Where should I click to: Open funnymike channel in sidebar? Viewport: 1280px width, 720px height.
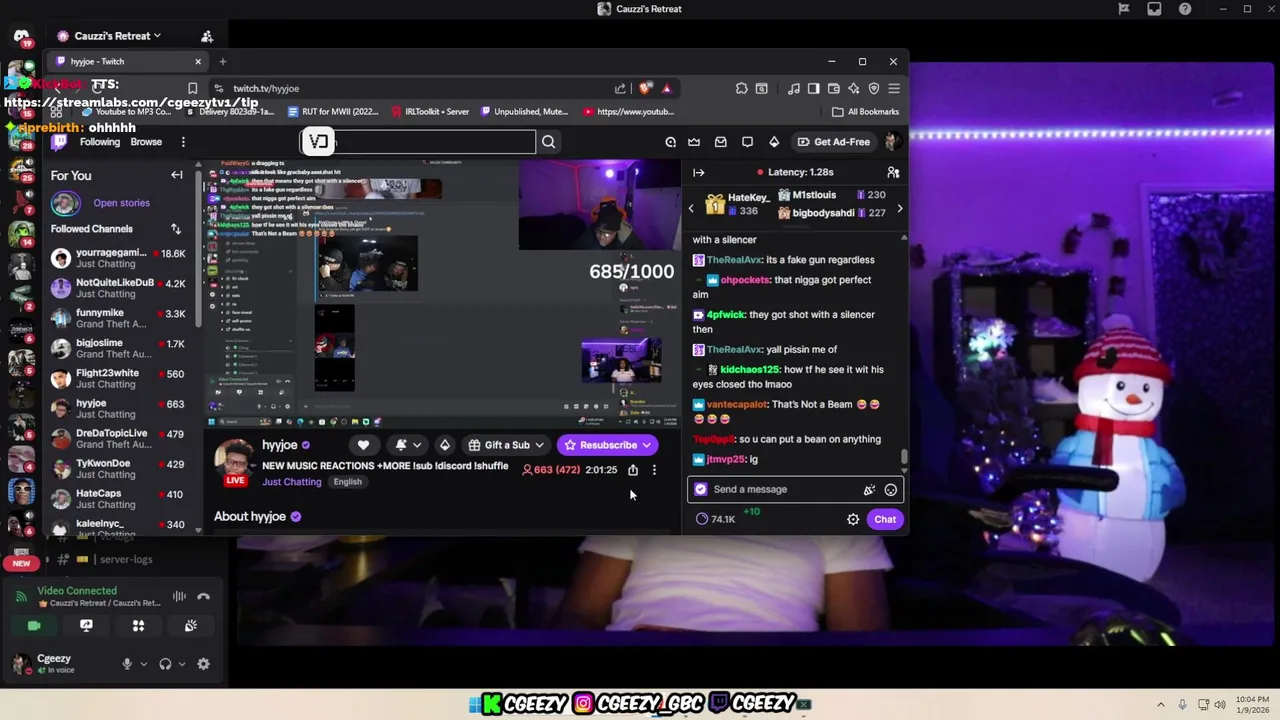[119, 319]
